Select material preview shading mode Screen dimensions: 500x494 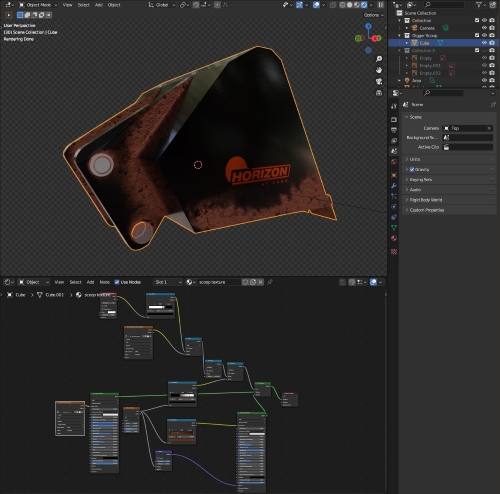coord(357,5)
